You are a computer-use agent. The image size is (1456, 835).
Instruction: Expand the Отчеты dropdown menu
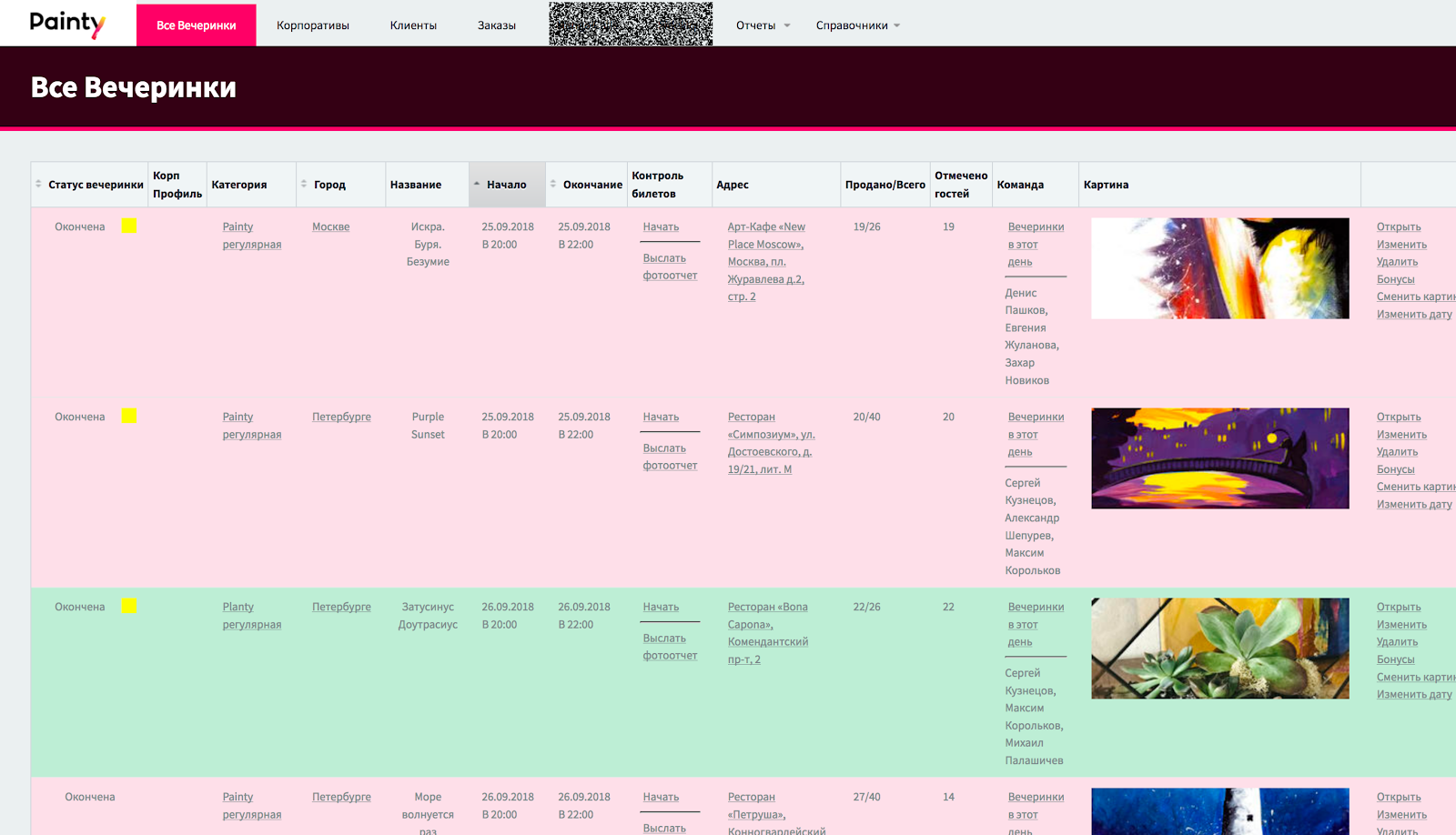[x=763, y=25]
